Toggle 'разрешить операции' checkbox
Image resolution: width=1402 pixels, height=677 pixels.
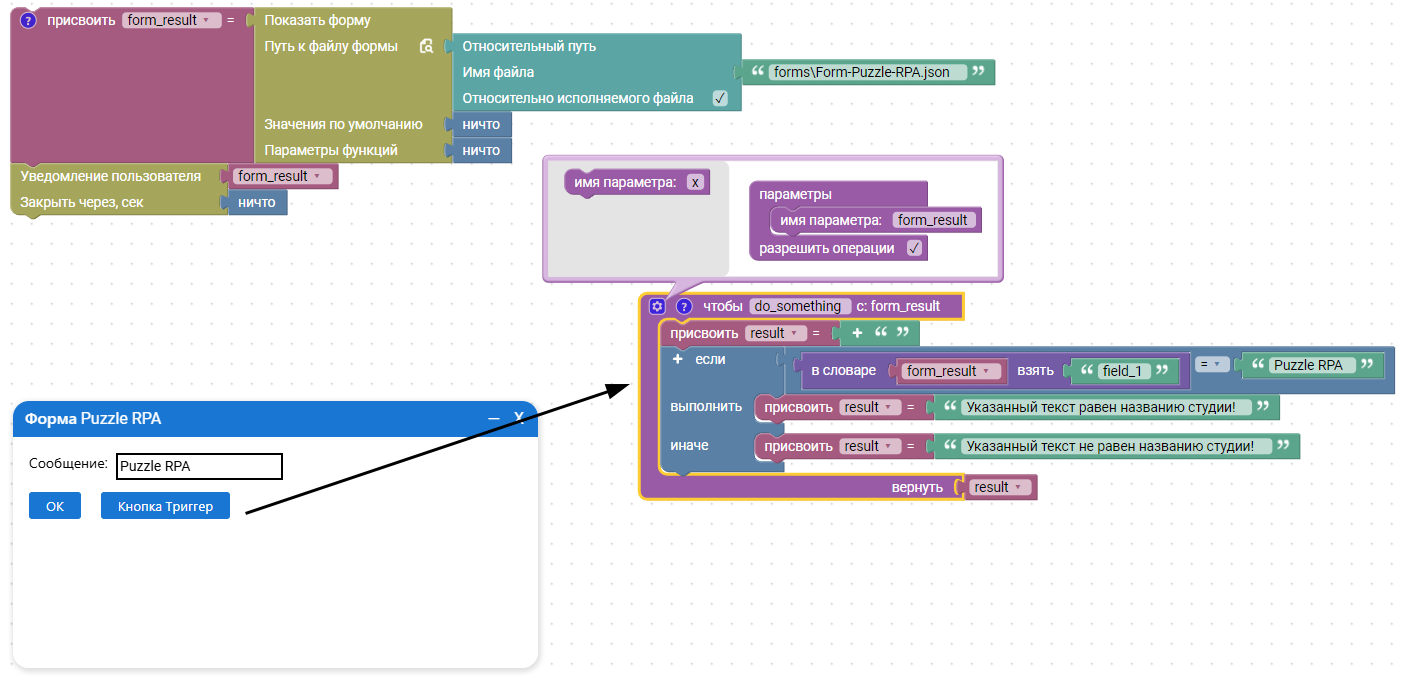(914, 248)
